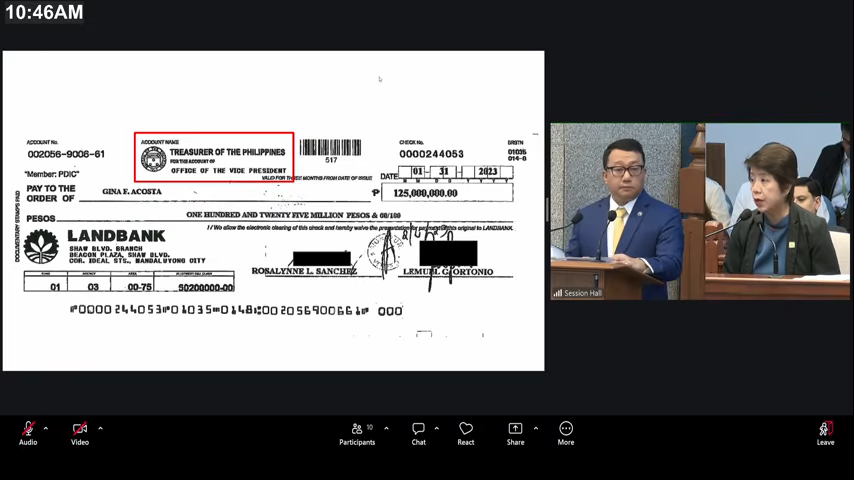Click payee name GINA F. ACOSTA
The image size is (854, 480).
pos(132,192)
